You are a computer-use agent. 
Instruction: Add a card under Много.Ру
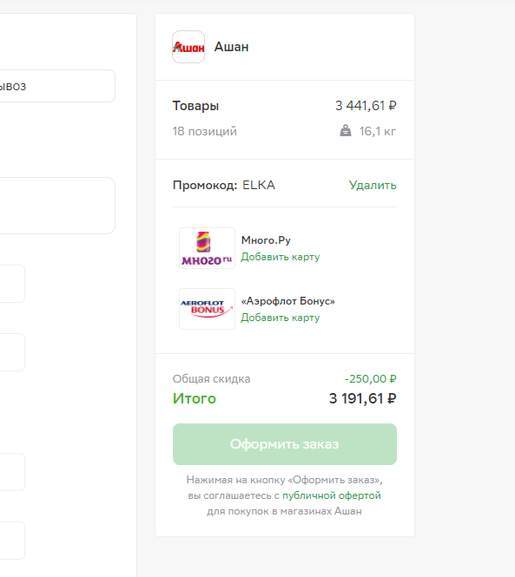click(280, 257)
